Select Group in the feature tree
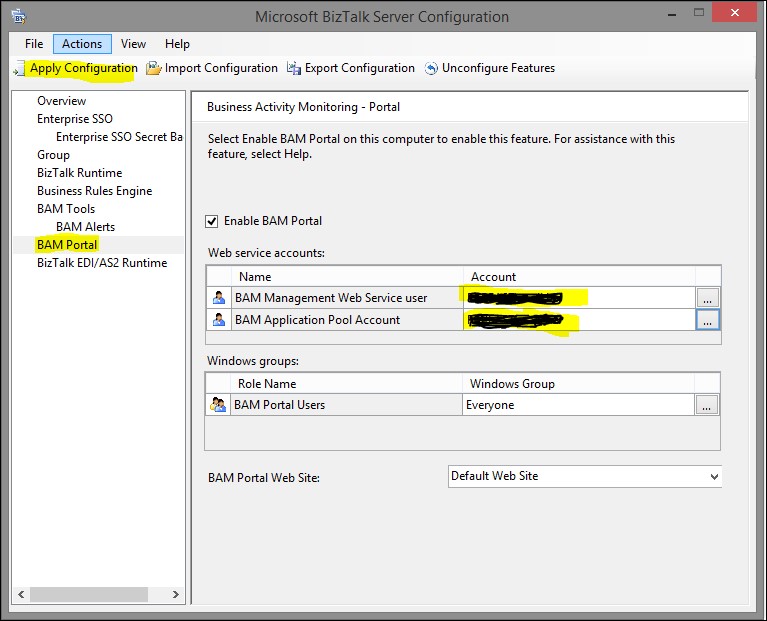 coord(53,155)
